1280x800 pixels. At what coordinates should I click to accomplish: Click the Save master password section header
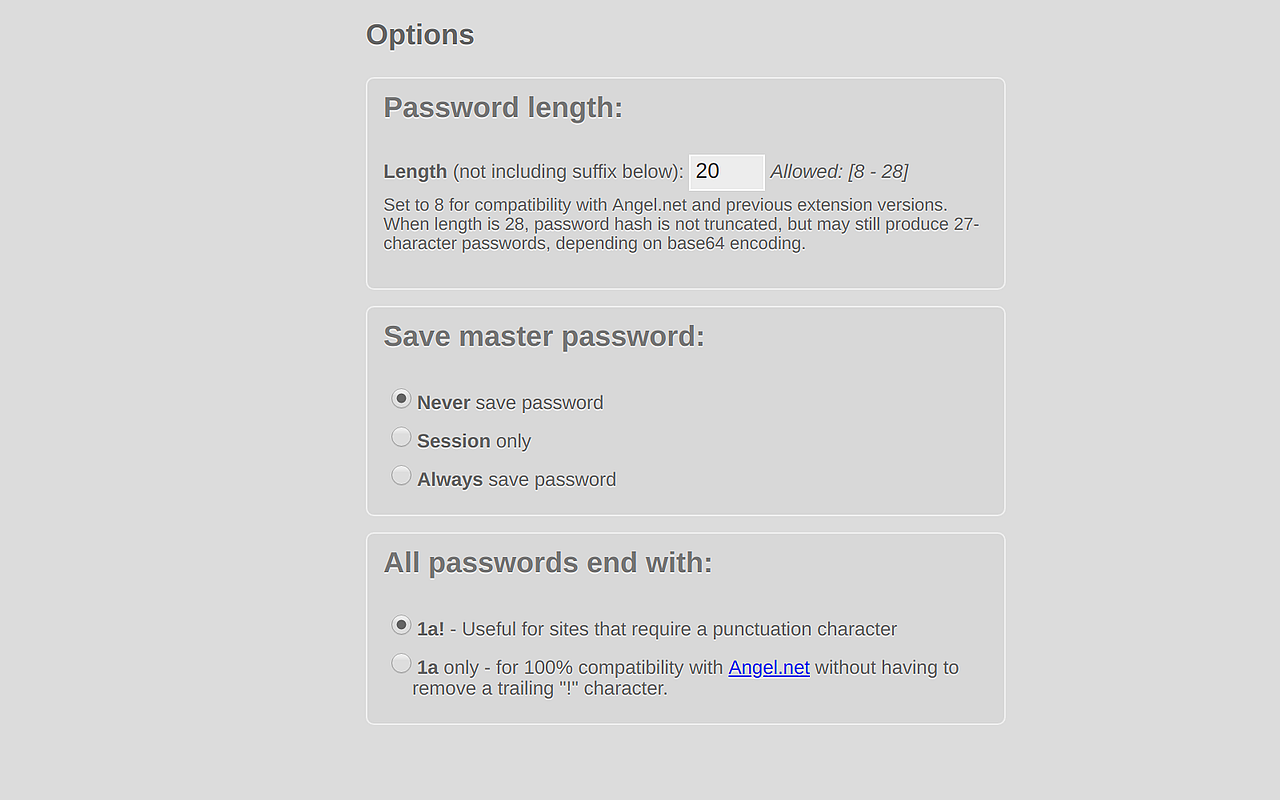pyautogui.click(x=544, y=336)
